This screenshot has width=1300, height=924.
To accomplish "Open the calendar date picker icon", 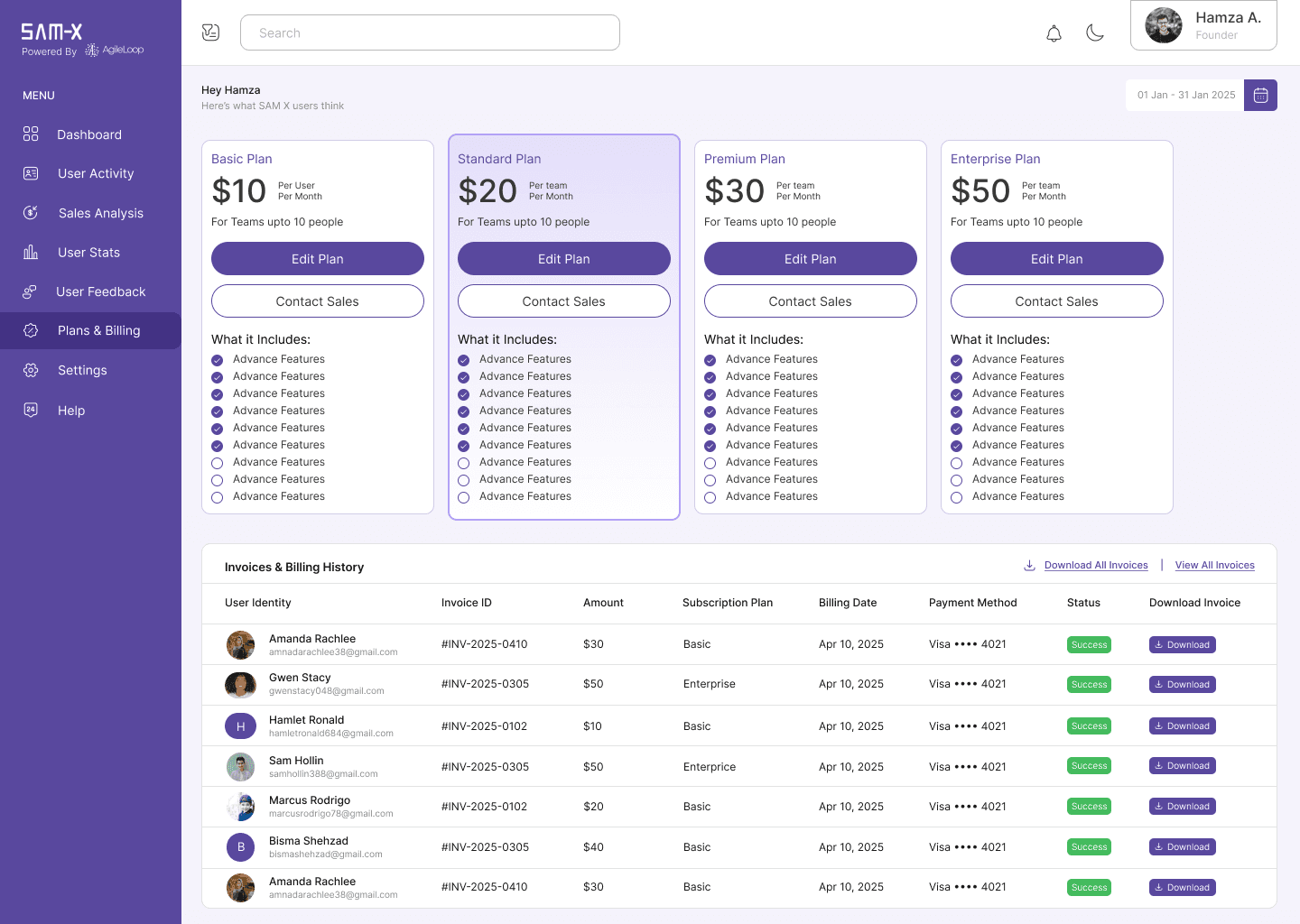I will [1260, 95].
